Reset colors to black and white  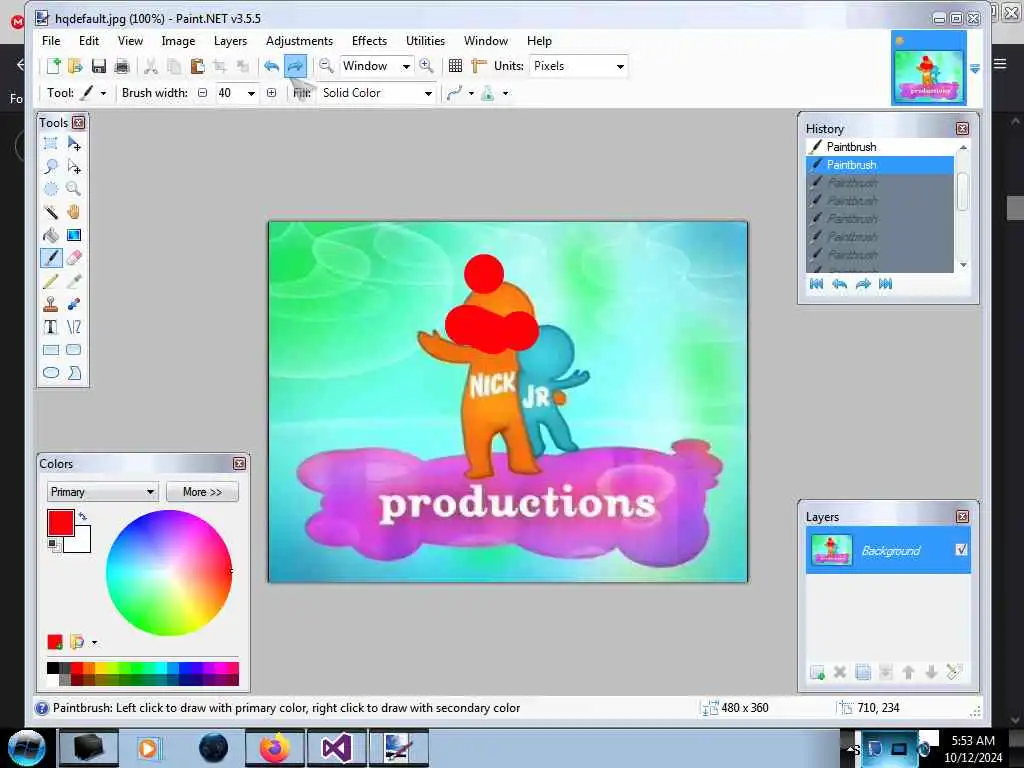(52, 543)
